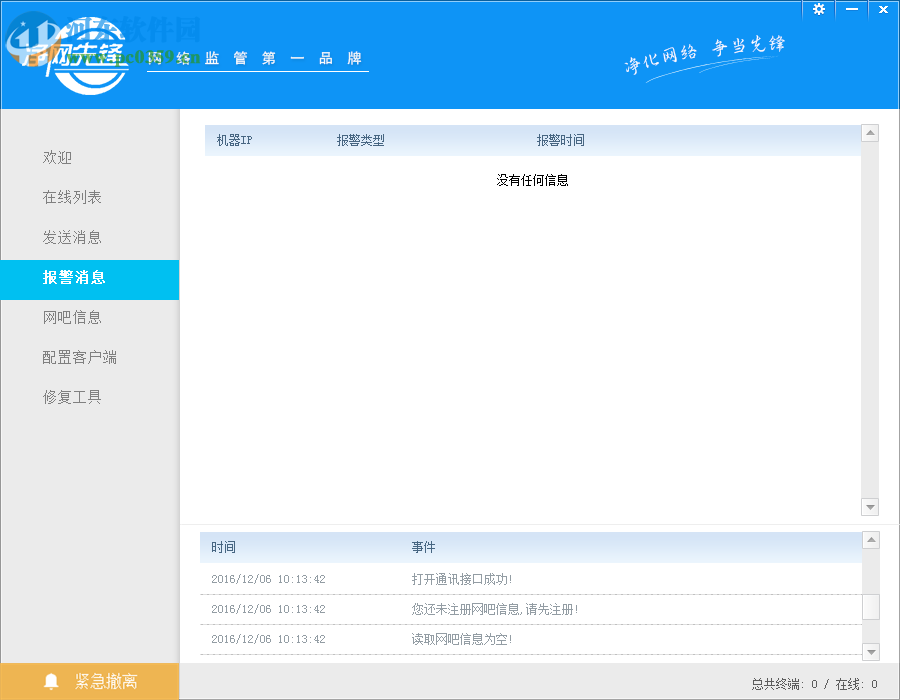Open settings with the gear icon
The height and width of the screenshot is (700, 900).
(818, 9)
